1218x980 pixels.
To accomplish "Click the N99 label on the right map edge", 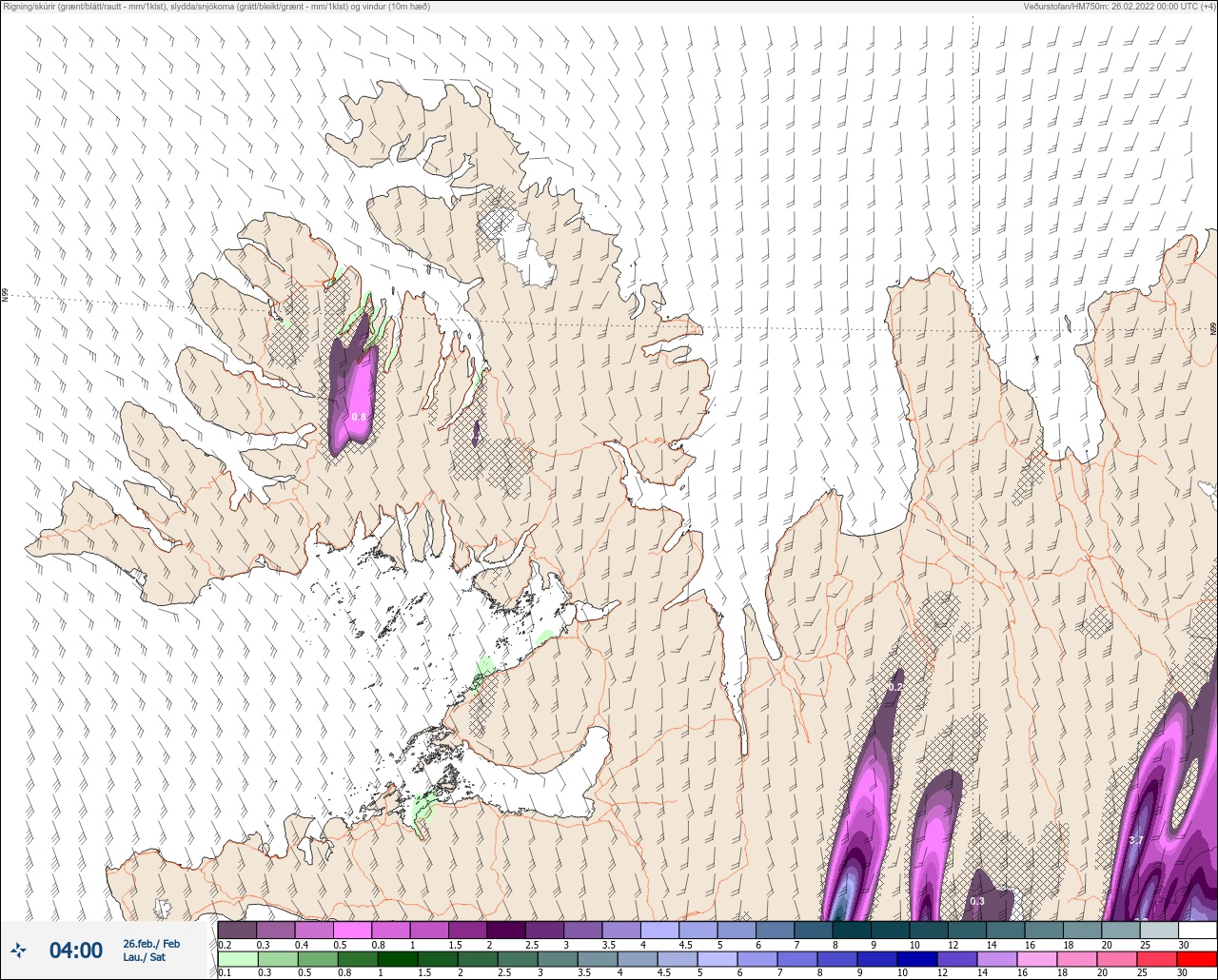I will 1213,328.
